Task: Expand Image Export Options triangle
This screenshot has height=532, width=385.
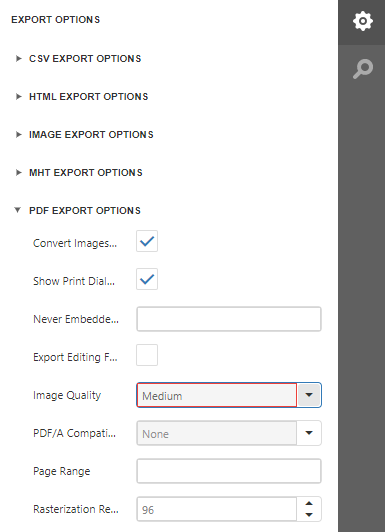Action: click(x=18, y=135)
